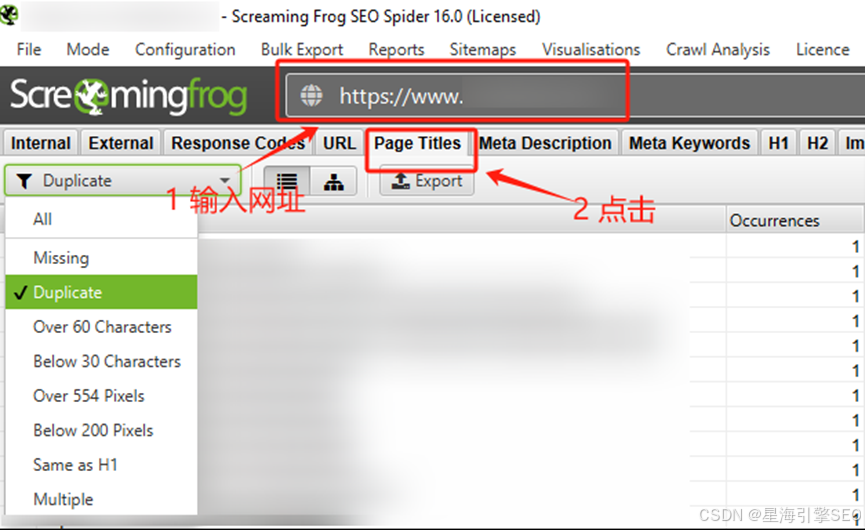Open the Licence menu
Screen dimensions: 865x530
(x=822, y=50)
